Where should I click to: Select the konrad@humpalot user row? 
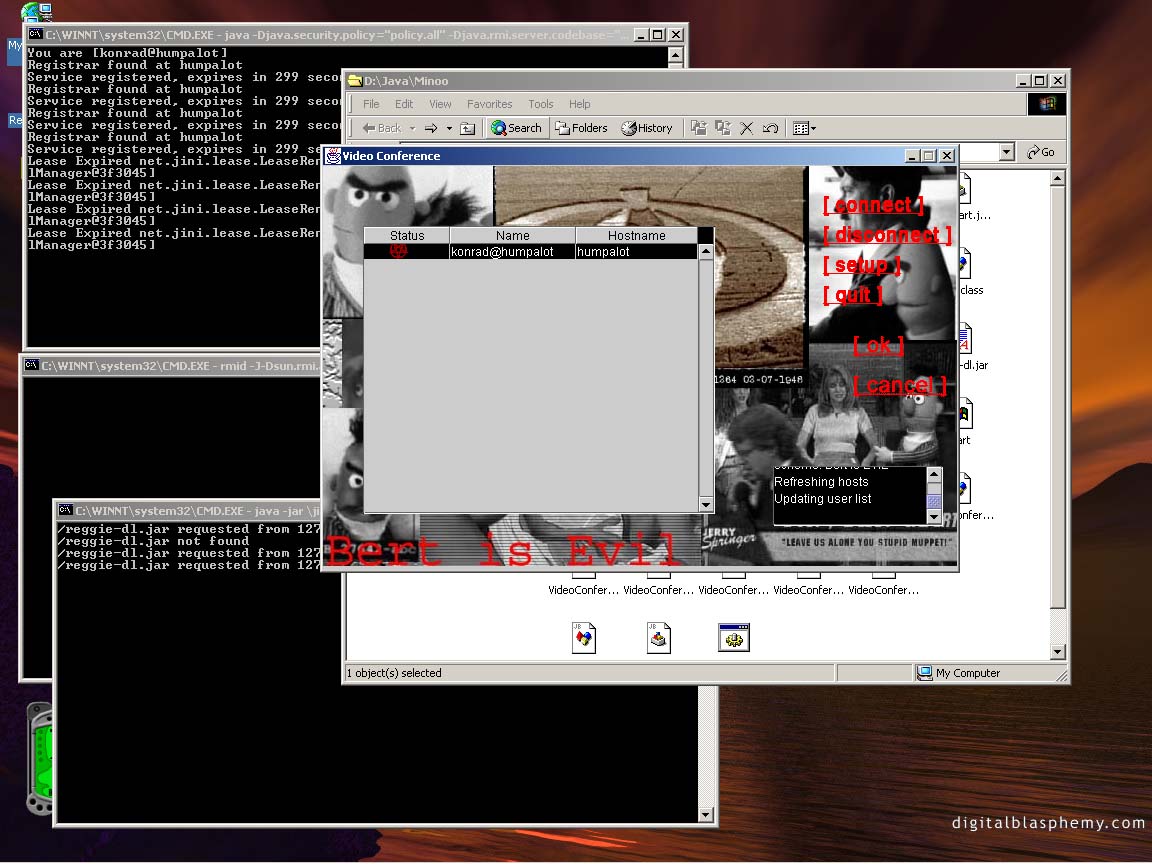coord(530,251)
